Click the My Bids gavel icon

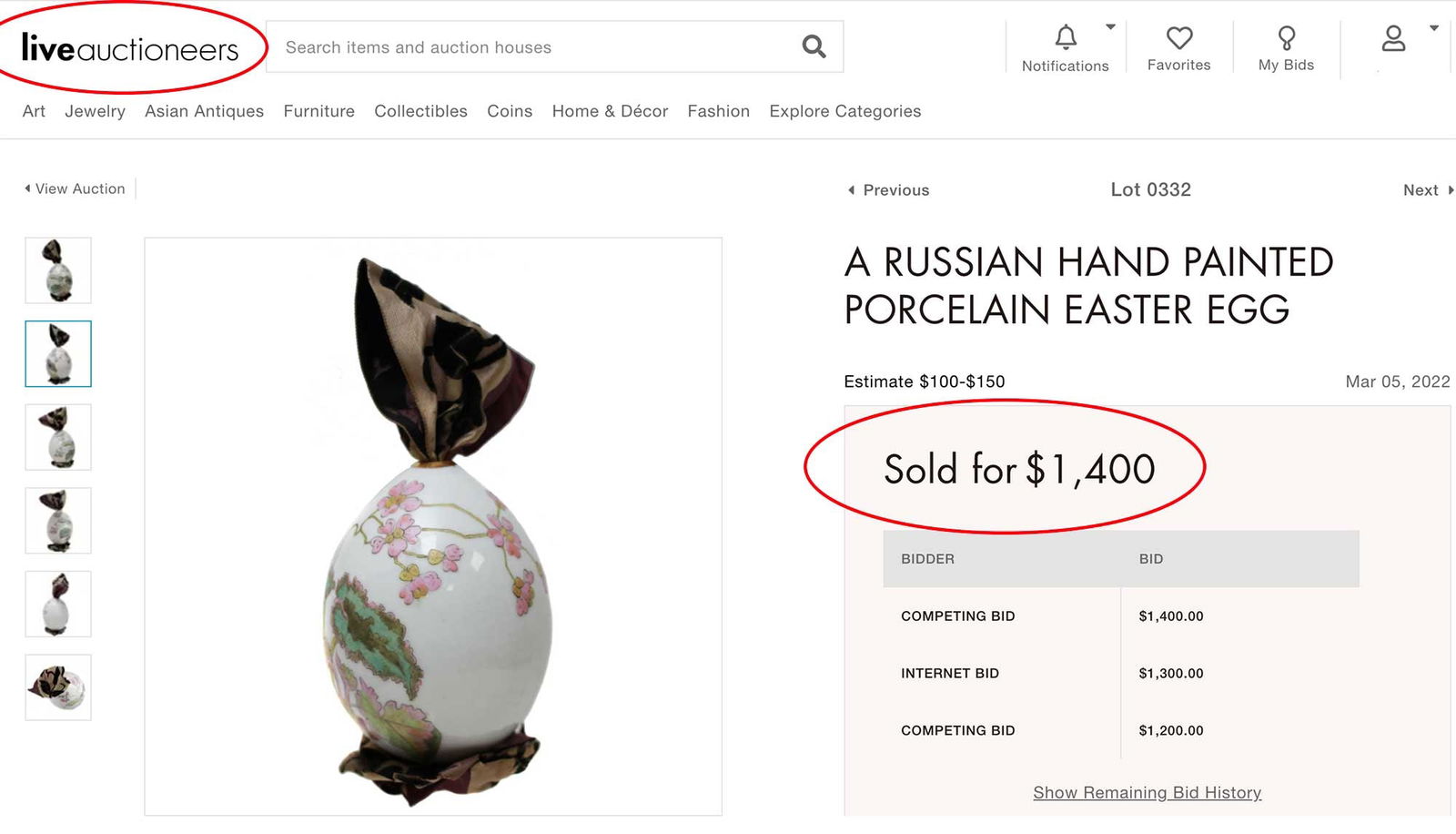(x=1286, y=38)
